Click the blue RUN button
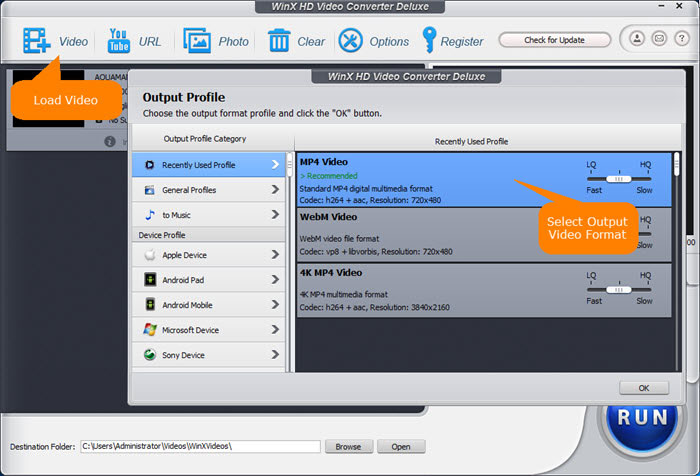The width and height of the screenshot is (700, 476). click(642, 418)
